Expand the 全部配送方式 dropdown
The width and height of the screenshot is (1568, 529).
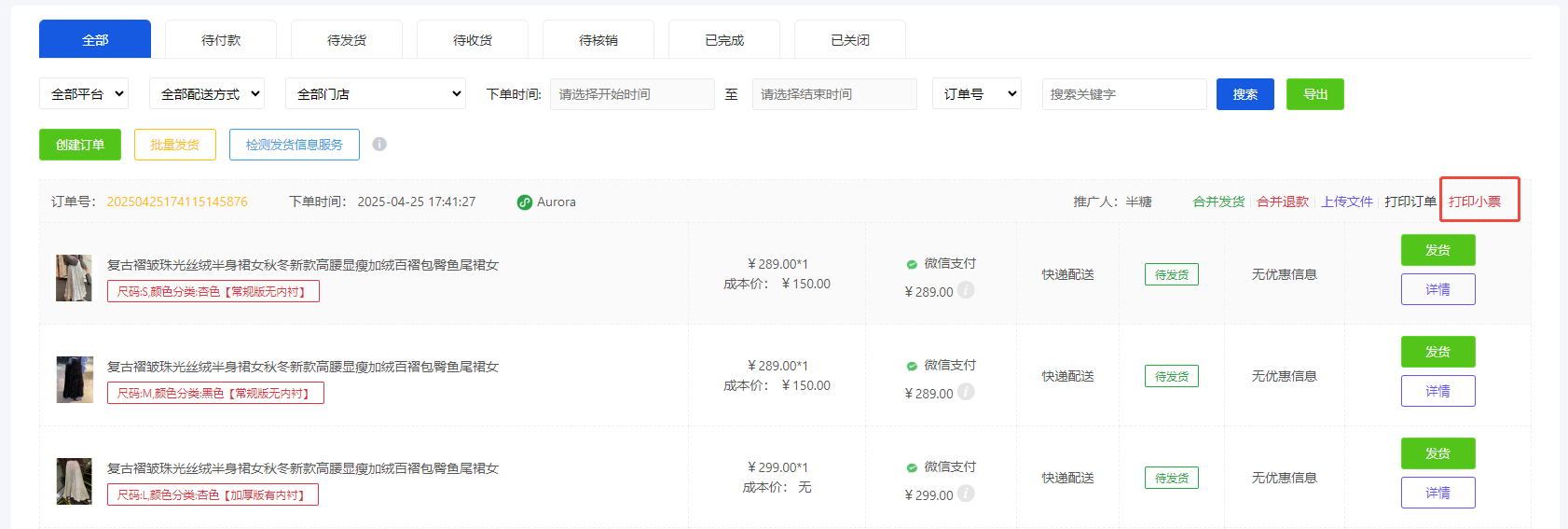pos(206,94)
